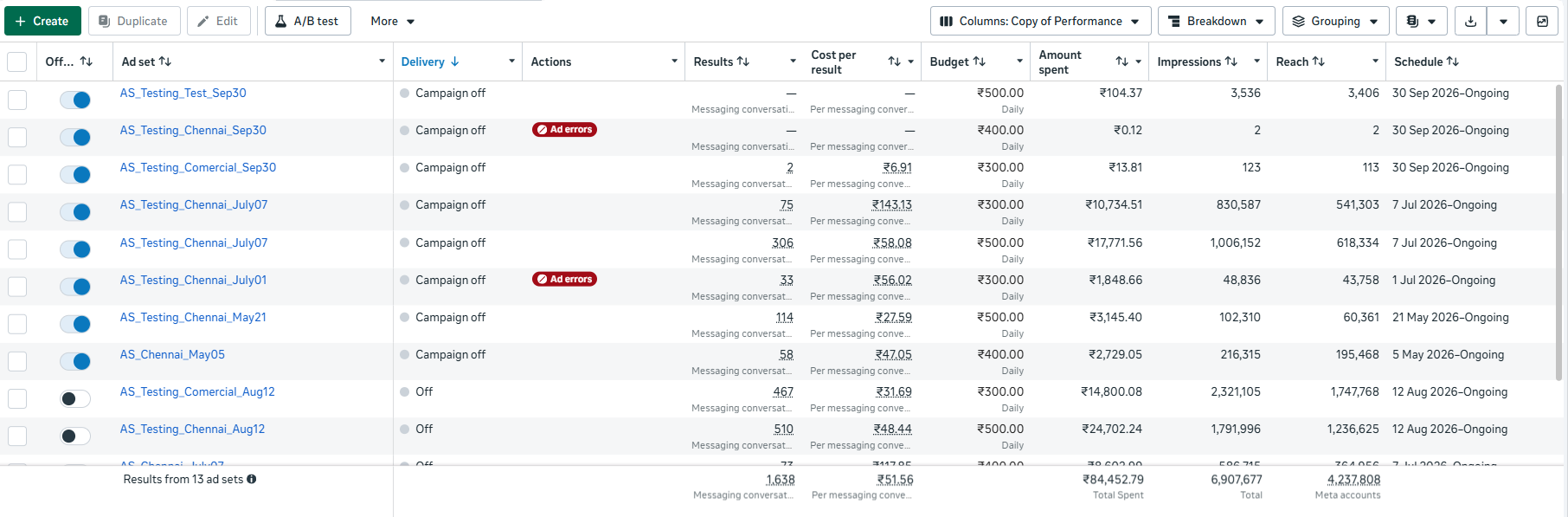The height and width of the screenshot is (517, 1568).
Task: Toggle the AS_Testing_Chennai_July01 switch
Action: 75,287
